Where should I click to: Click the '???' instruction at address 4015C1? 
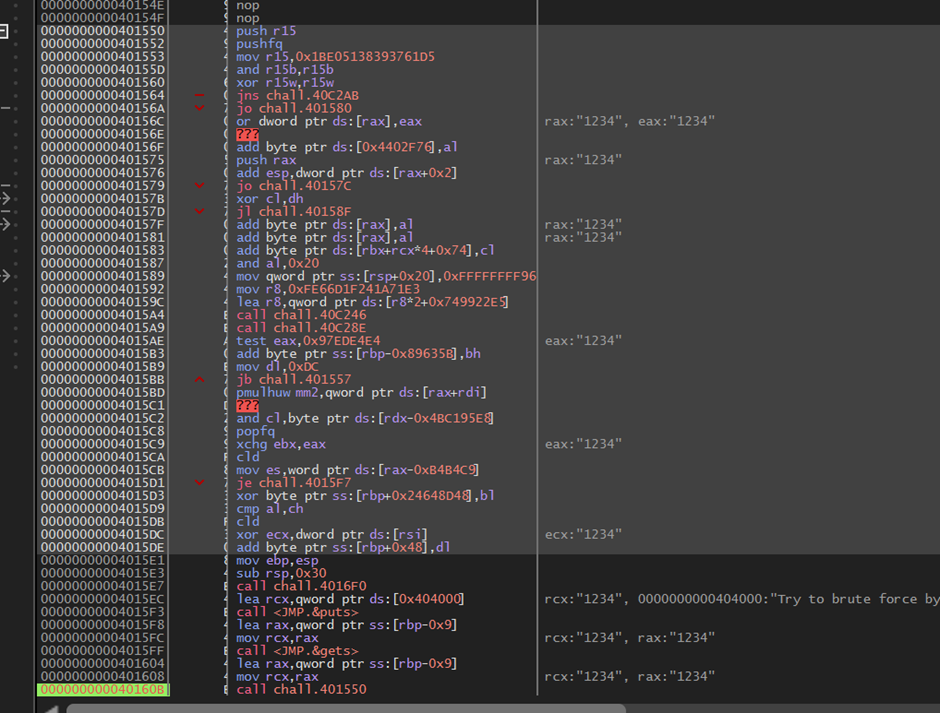[x=247, y=405]
